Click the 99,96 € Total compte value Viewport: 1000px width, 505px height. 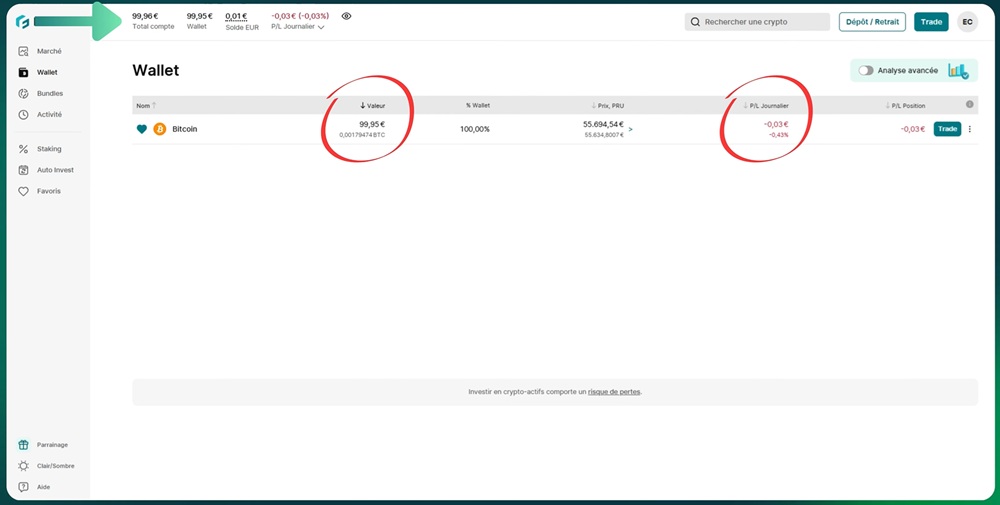click(x=145, y=16)
